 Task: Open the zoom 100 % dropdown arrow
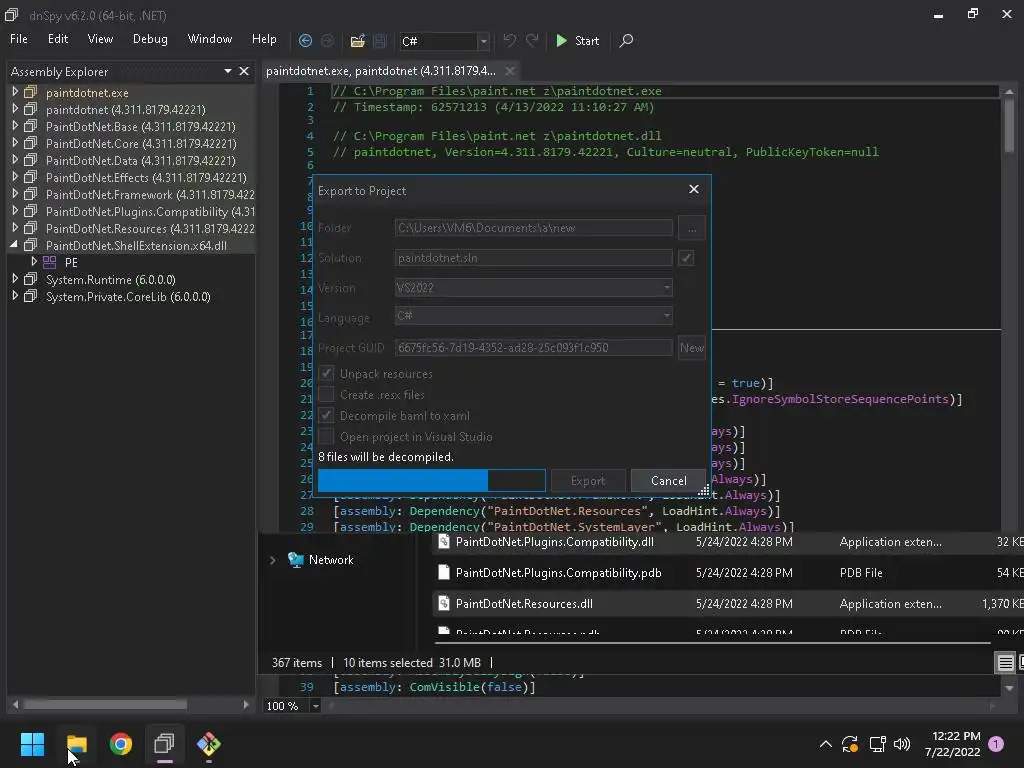point(315,706)
